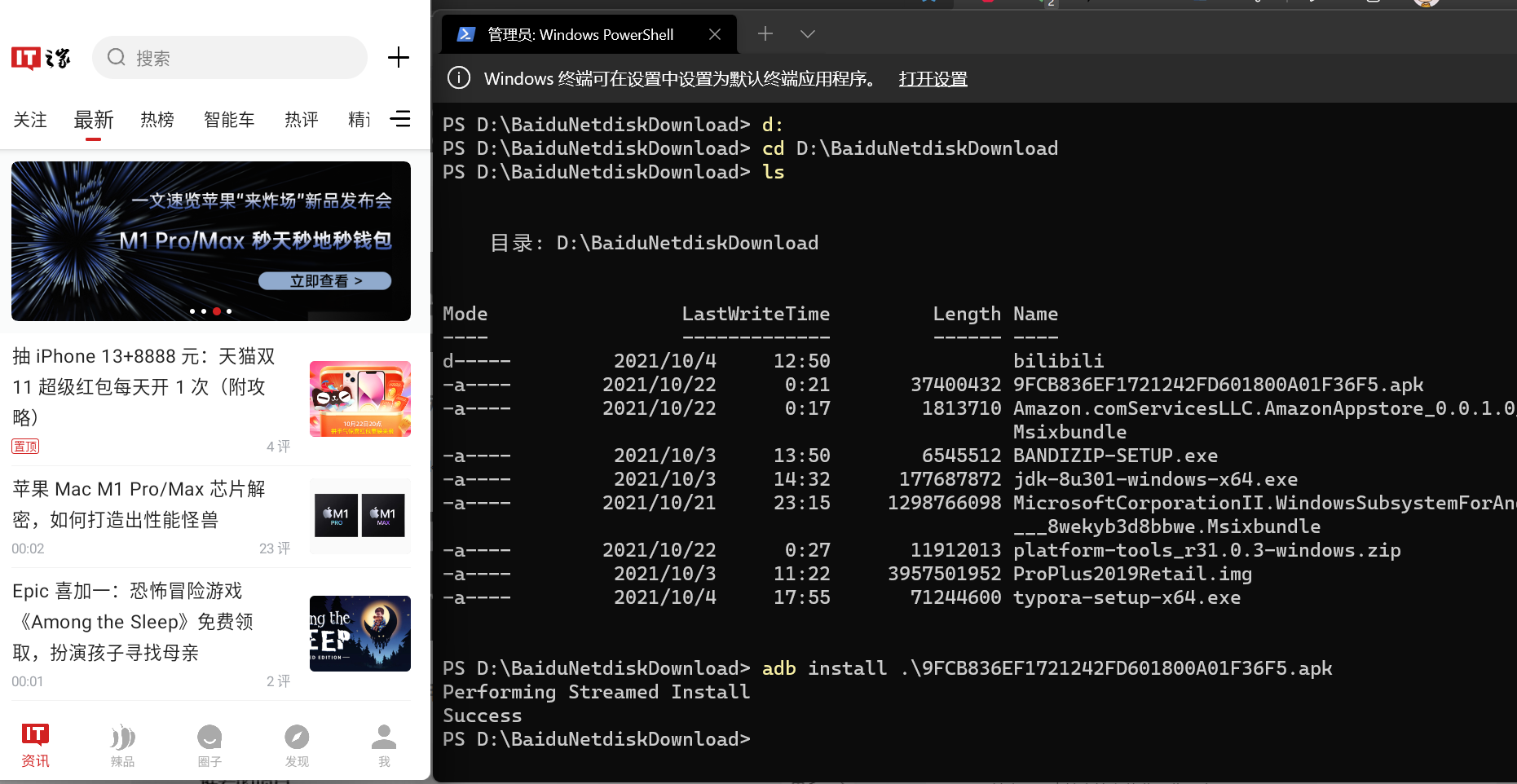Open the Apple event banner image
Screen dimensions: 1517x784
(x=211, y=241)
